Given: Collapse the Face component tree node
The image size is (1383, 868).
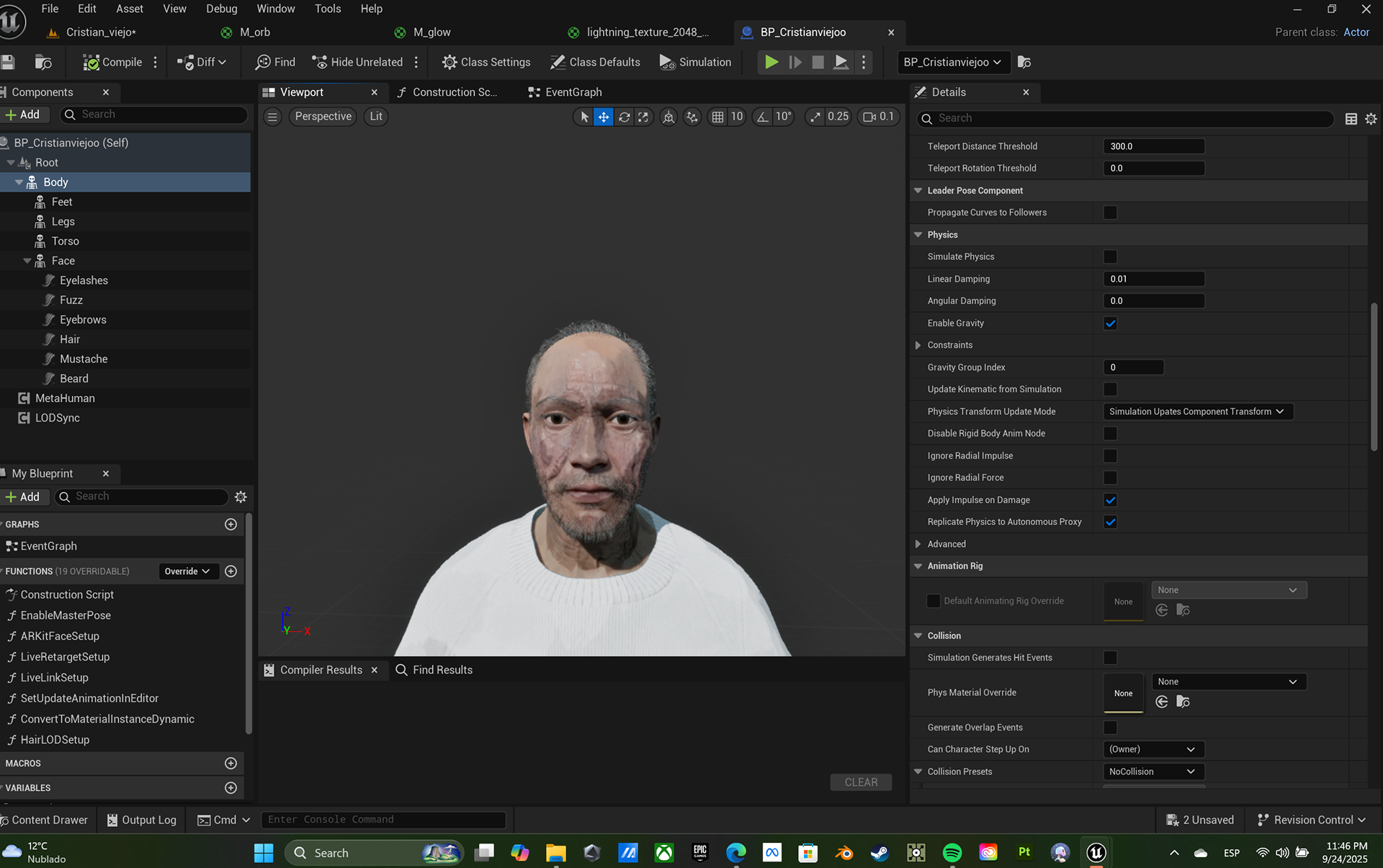Looking at the screenshot, I should point(27,261).
